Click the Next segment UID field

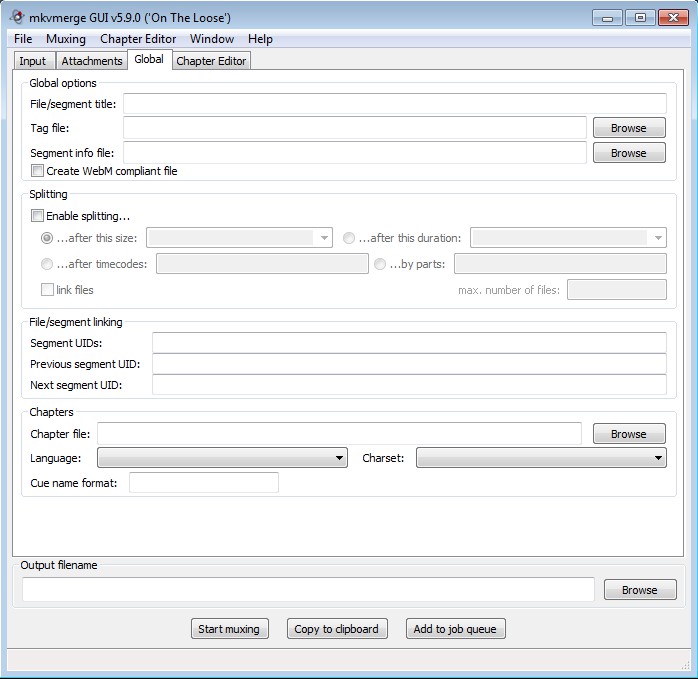coord(409,385)
